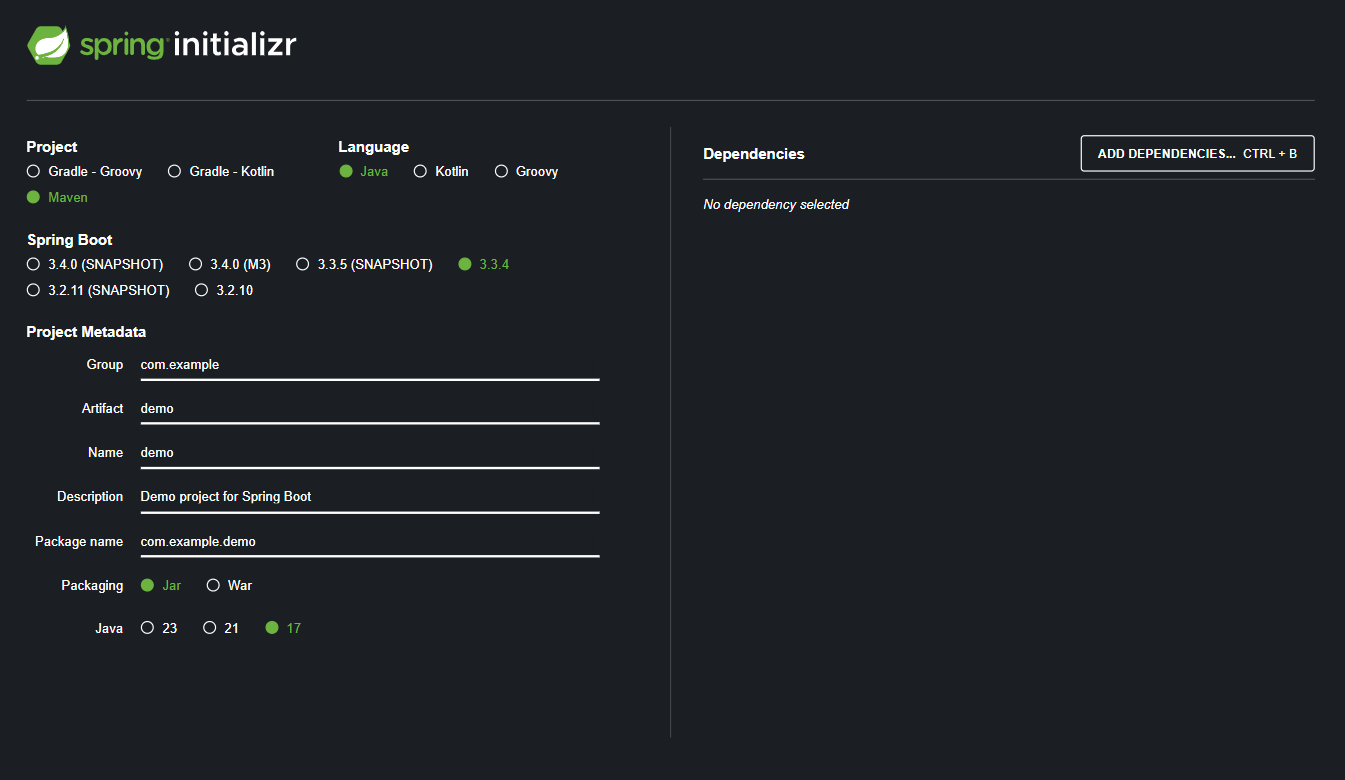Click the Dependencies heading

point(754,154)
